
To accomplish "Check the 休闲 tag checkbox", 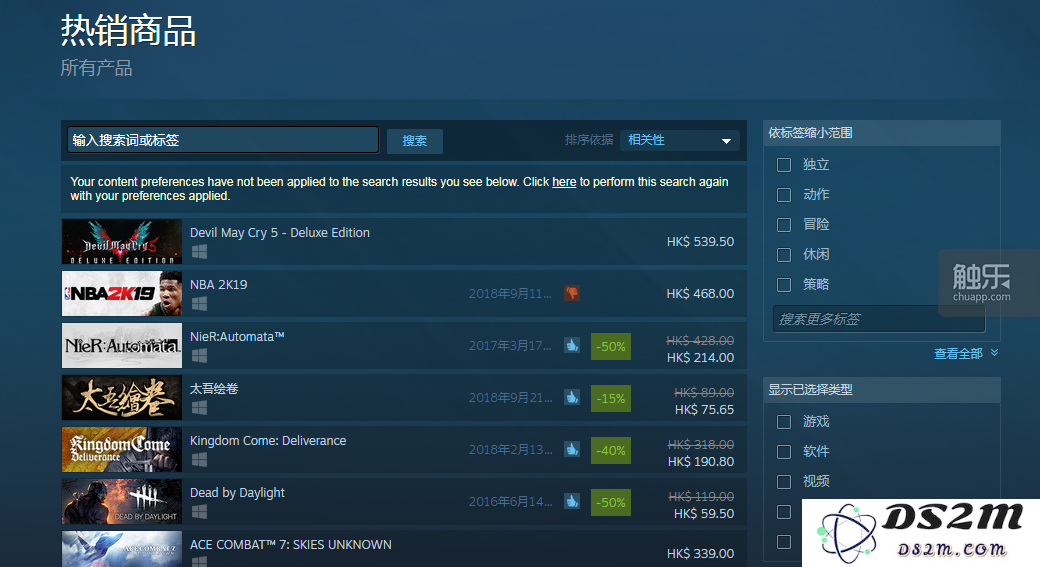I will [784, 255].
